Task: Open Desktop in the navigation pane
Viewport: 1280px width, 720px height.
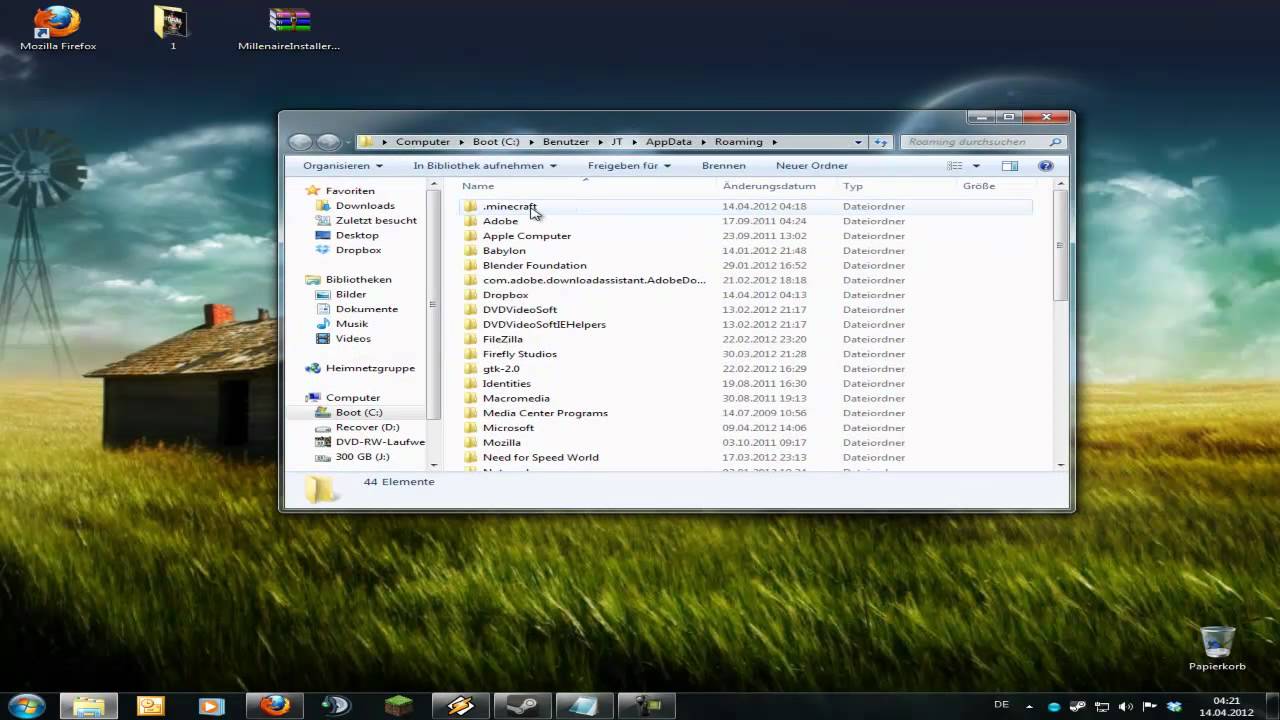Action: click(x=357, y=235)
